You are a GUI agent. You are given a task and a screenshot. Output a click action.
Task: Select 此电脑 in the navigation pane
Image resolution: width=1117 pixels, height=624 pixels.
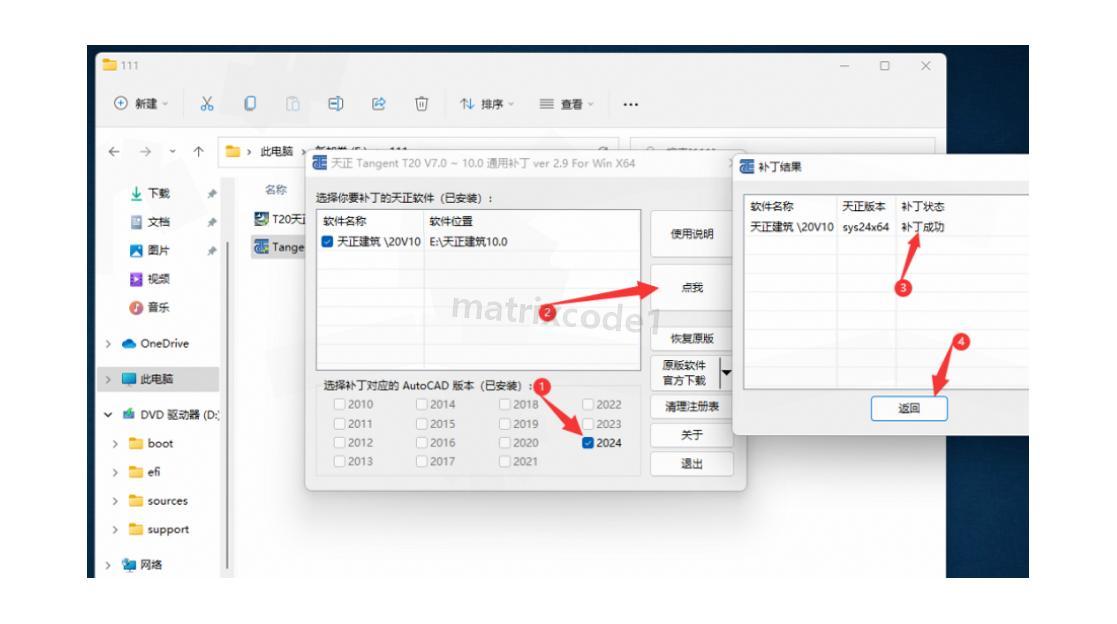[x=157, y=379]
